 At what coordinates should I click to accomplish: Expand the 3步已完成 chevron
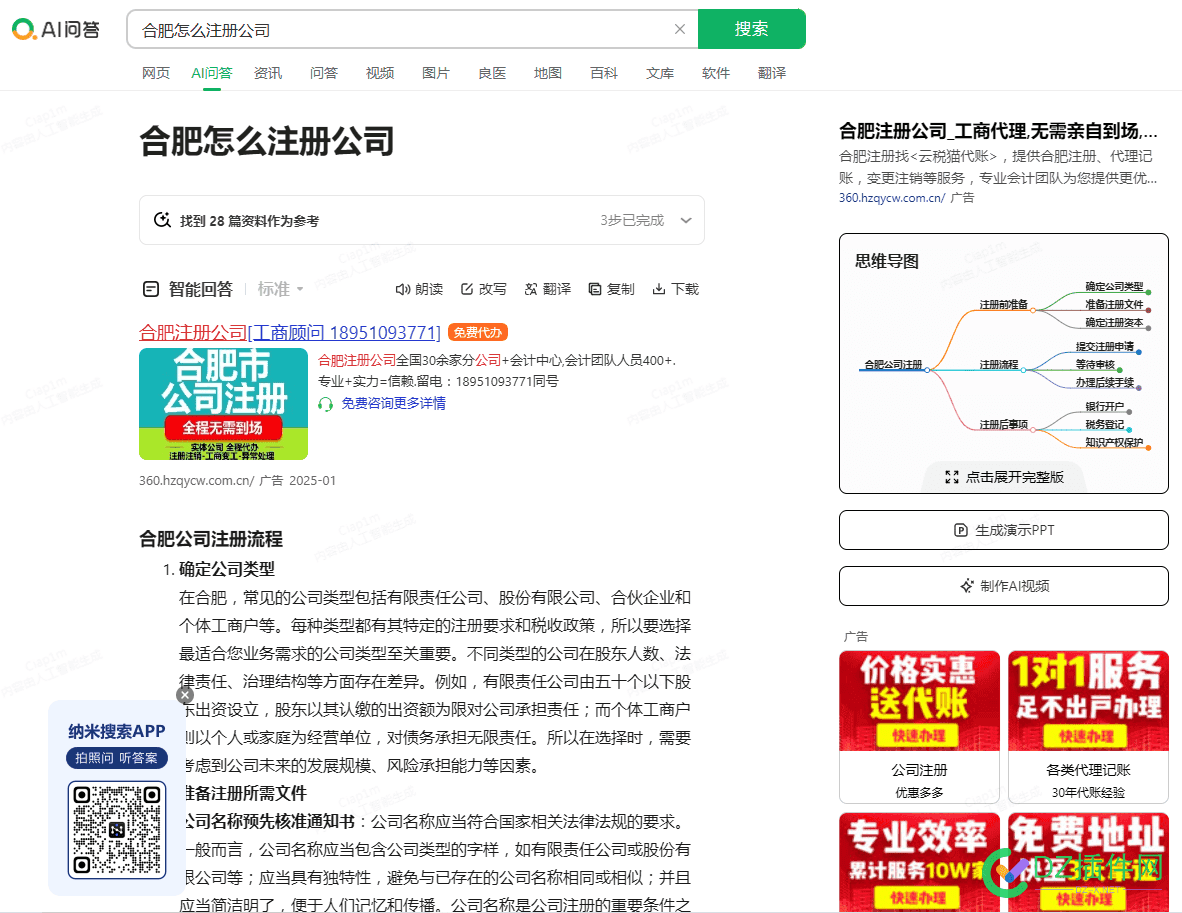[686, 220]
